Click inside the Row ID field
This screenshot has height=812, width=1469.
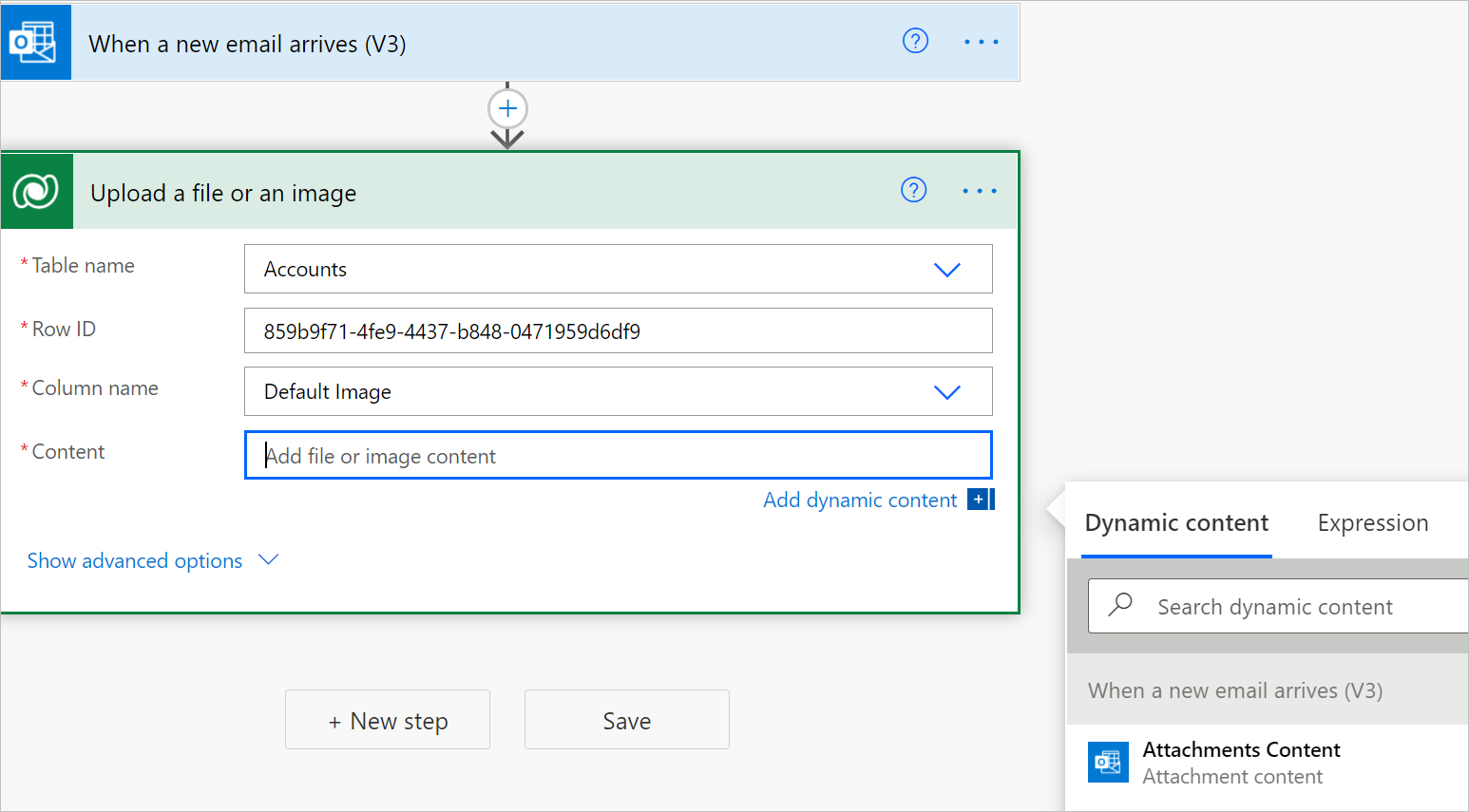point(618,330)
